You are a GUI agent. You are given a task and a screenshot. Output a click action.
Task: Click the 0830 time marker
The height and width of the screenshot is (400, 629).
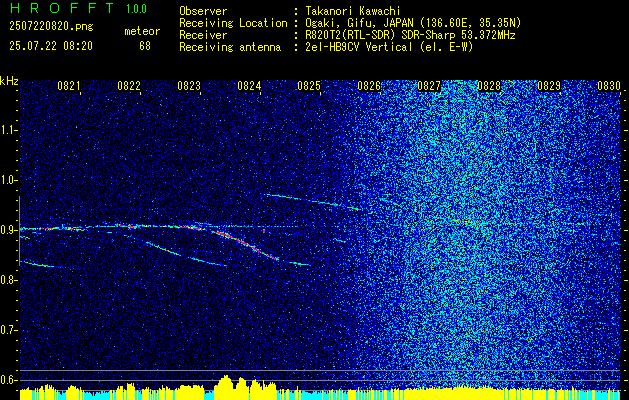609,85
